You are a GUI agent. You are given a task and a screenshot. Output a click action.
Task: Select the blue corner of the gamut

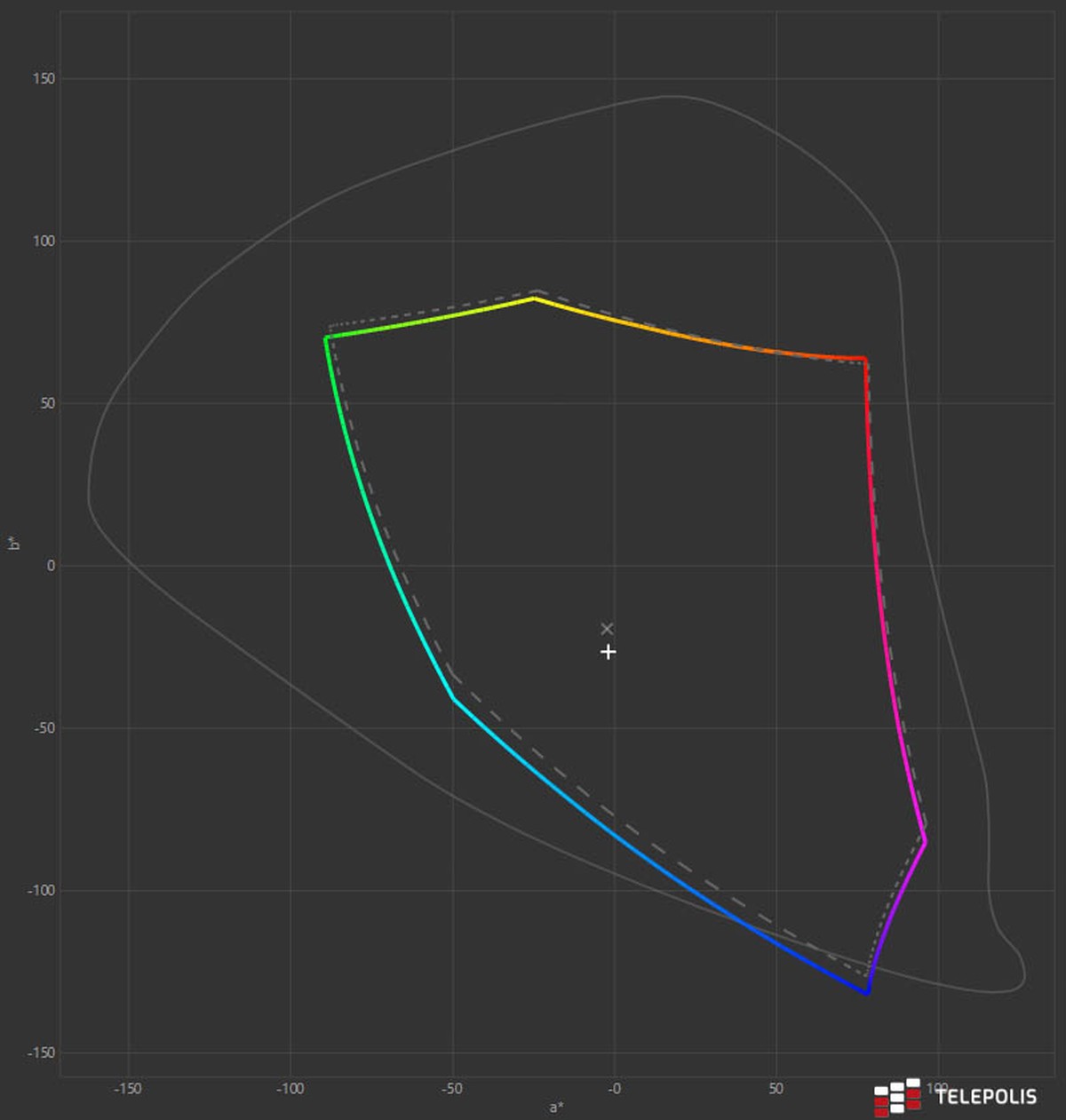point(867,993)
